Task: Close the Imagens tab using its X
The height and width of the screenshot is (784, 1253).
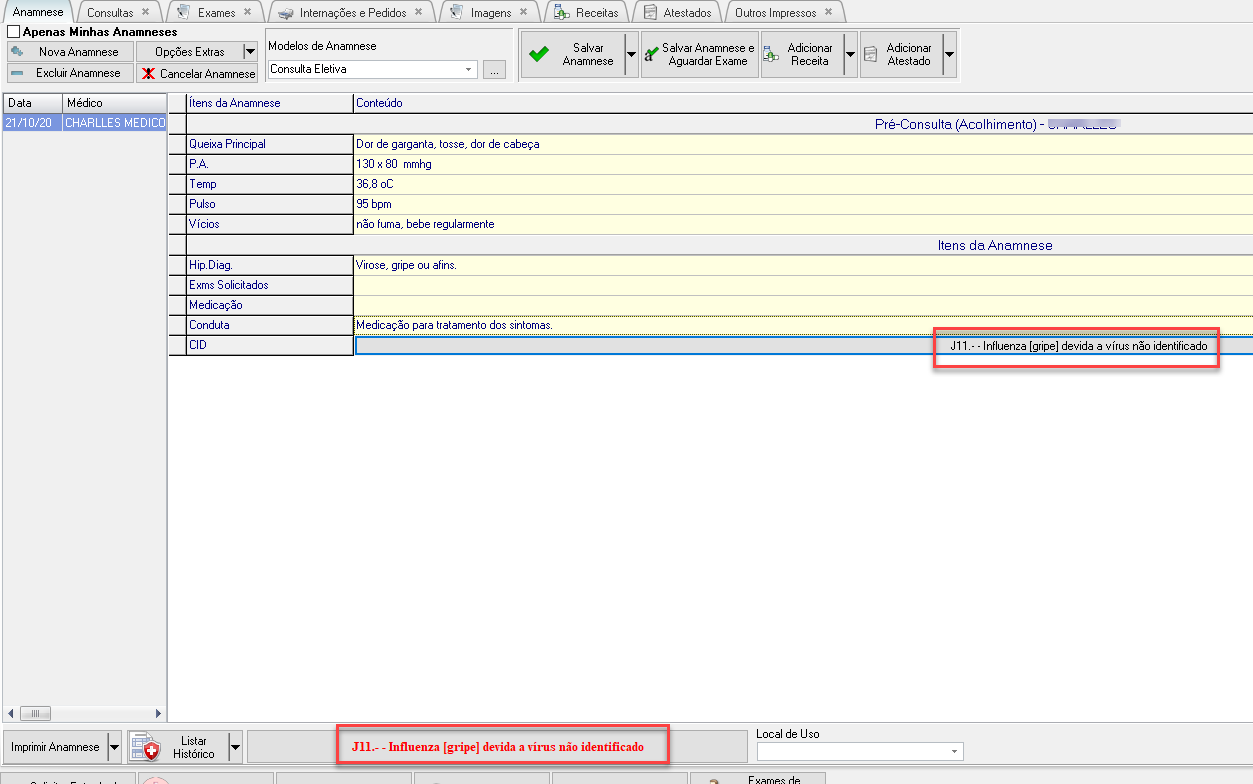Action: (523, 12)
